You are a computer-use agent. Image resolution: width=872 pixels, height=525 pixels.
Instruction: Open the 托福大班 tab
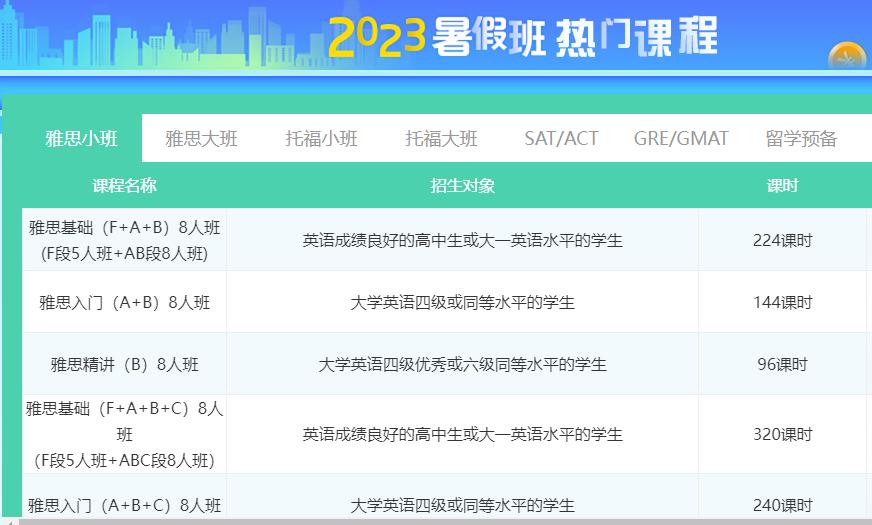coord(441,138)
